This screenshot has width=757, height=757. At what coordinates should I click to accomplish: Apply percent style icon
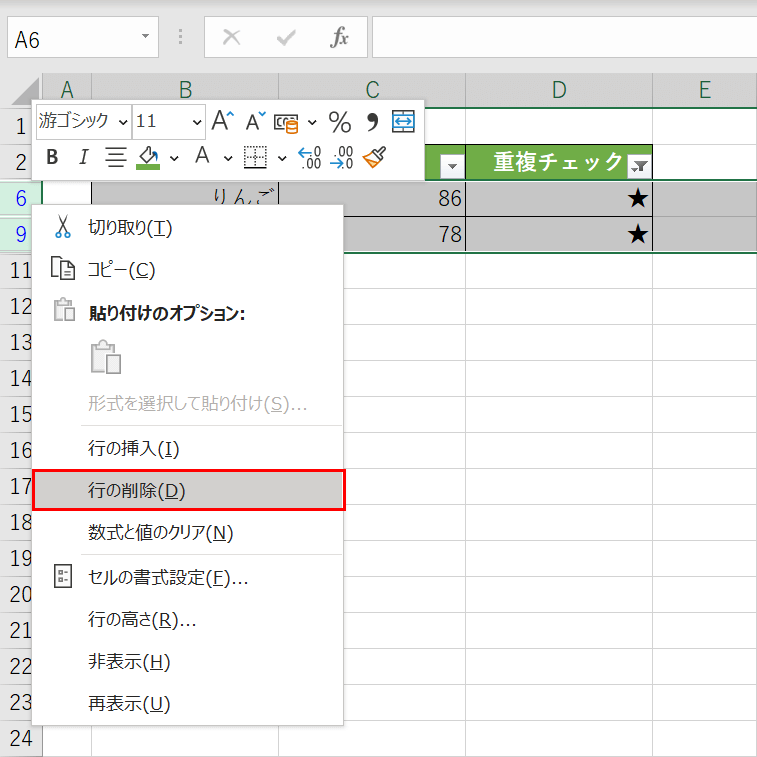pos(340,122)
